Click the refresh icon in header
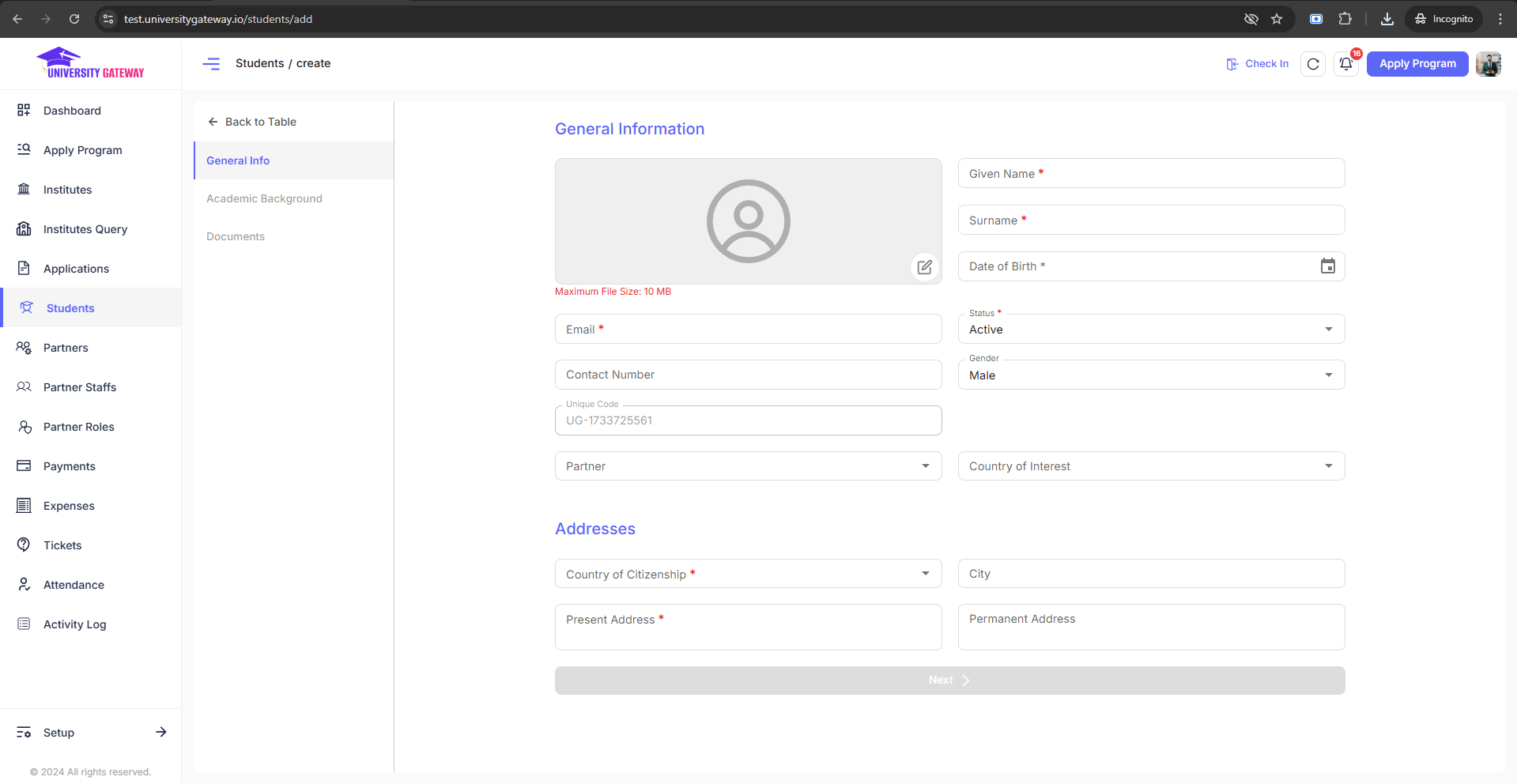The image size is (1517, 784). tap(1313, 64)
